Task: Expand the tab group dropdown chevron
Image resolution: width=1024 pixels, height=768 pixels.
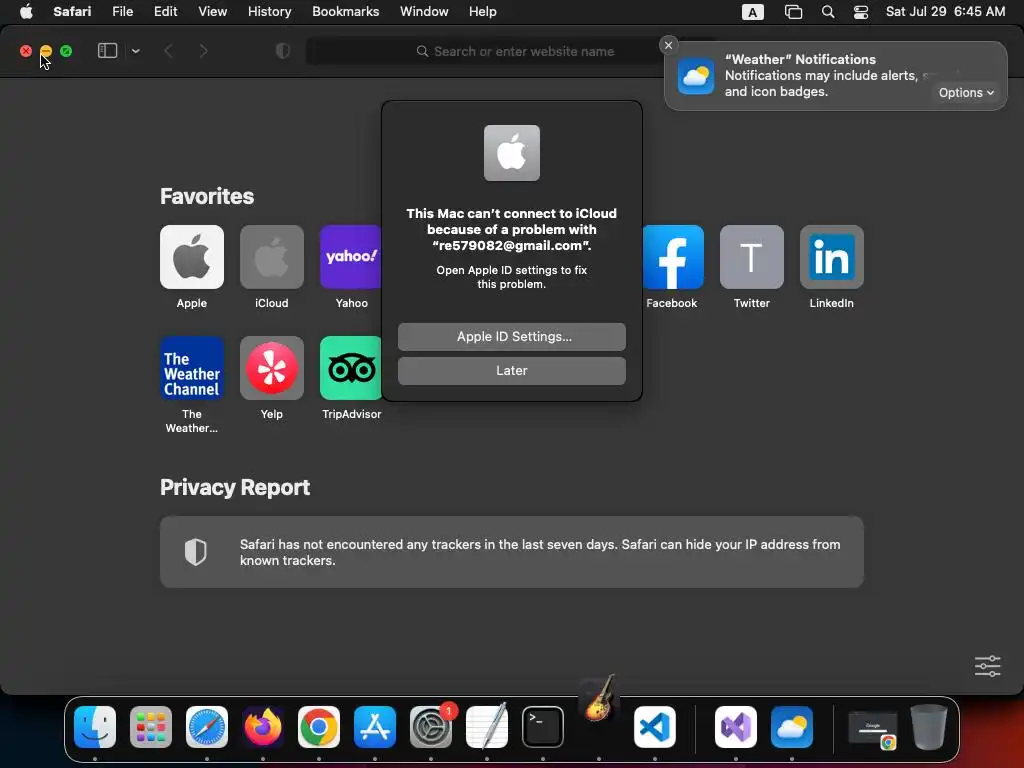Action: point(135,51)
